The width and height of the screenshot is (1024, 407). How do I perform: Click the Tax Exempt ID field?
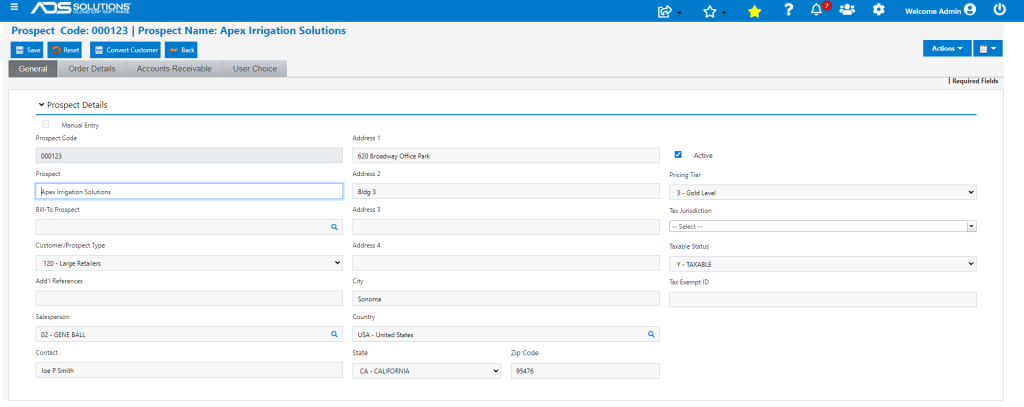click(x=823, y=299)
